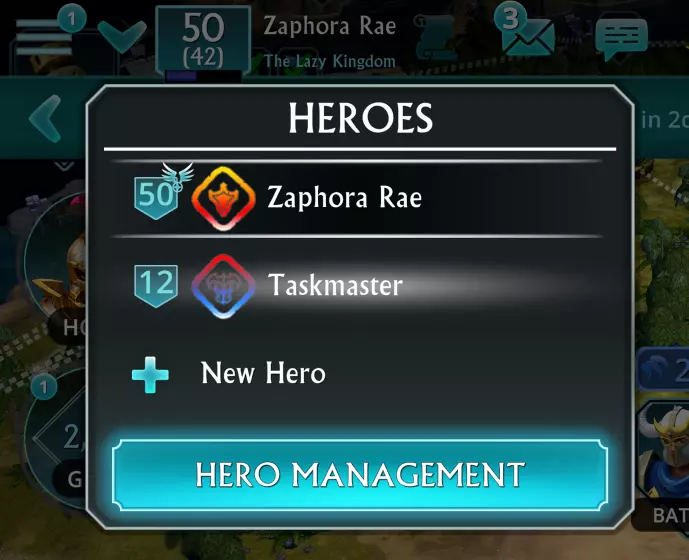Image resolution: width=689 pixels, height=560 pixels.
Task: Click Zaphora Rae name in top bar
Action: click(x=330, y=26)
